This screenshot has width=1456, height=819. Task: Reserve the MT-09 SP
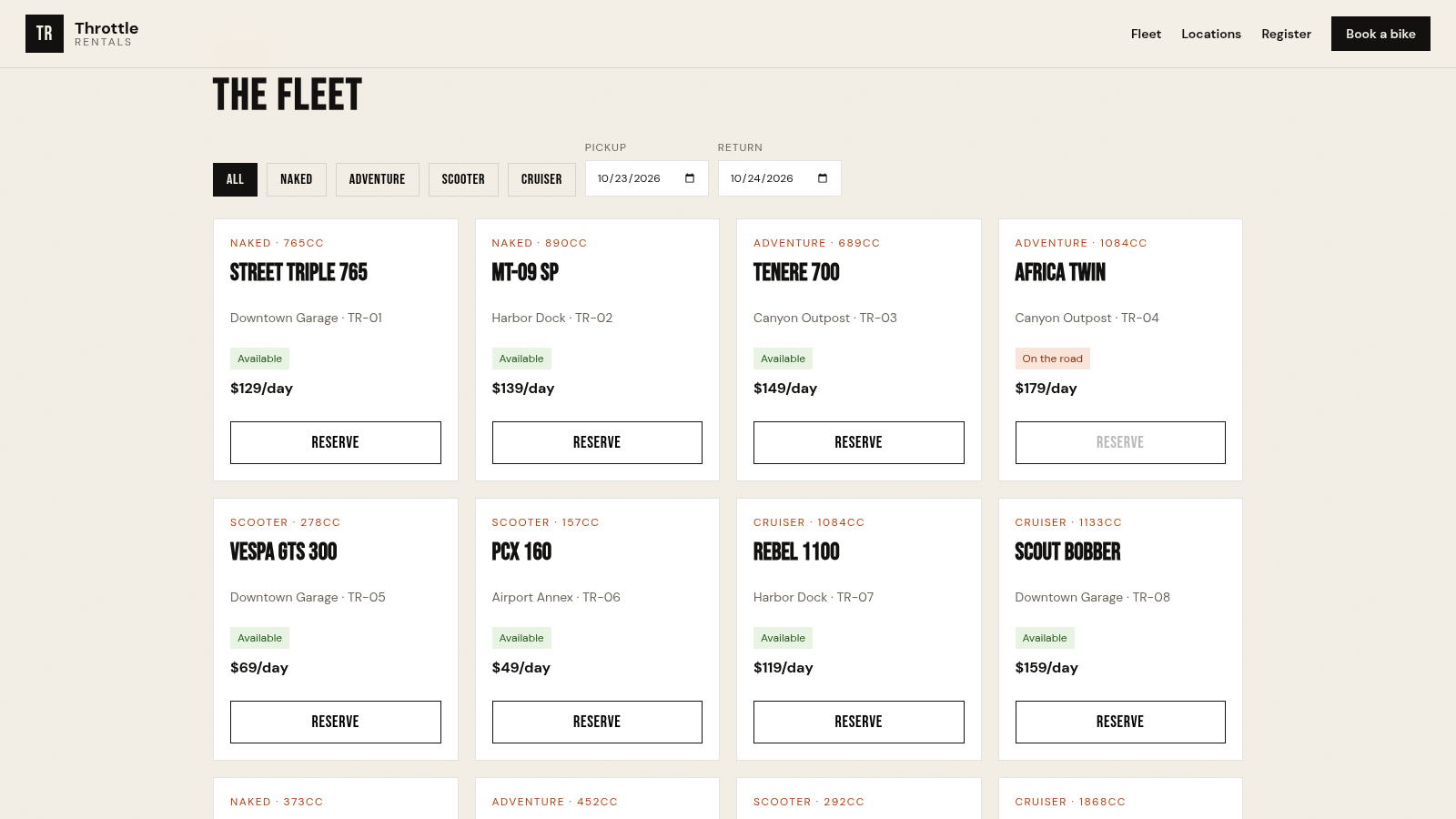click(597, 442)
